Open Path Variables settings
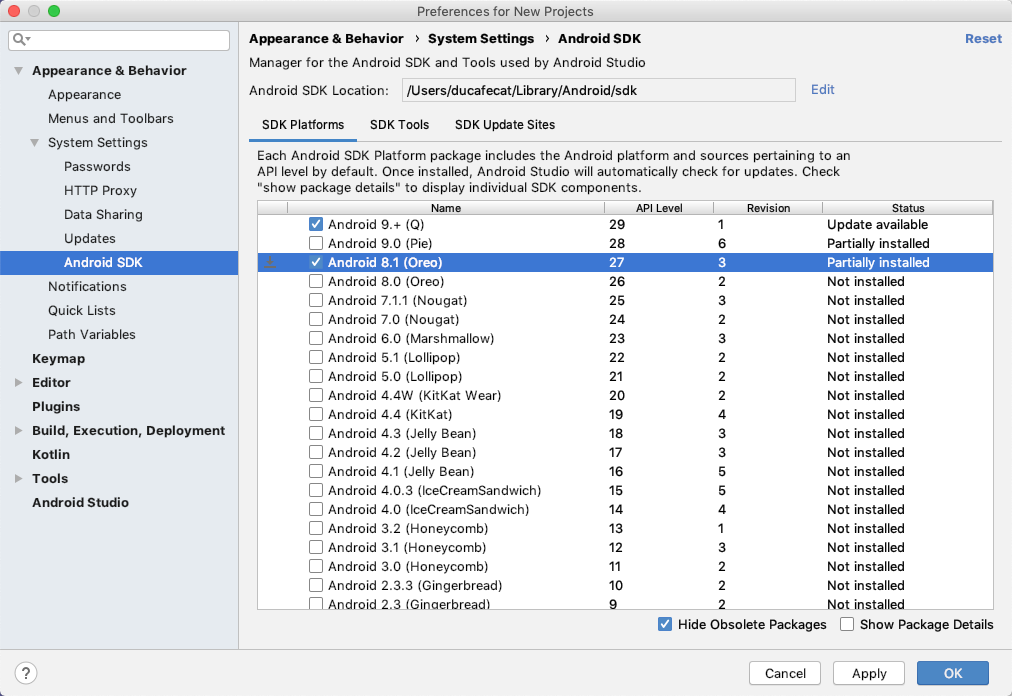 (x=92, y=334)
